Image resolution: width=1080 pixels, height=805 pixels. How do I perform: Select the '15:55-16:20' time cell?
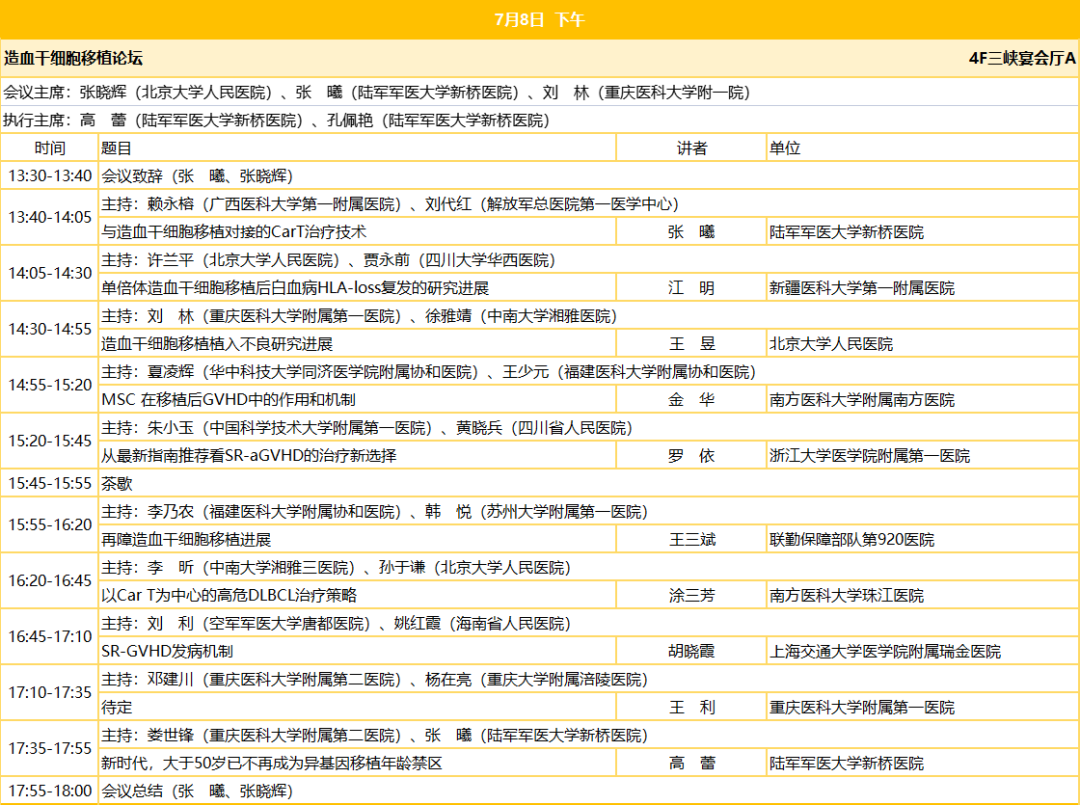click(x=50, y=525)
